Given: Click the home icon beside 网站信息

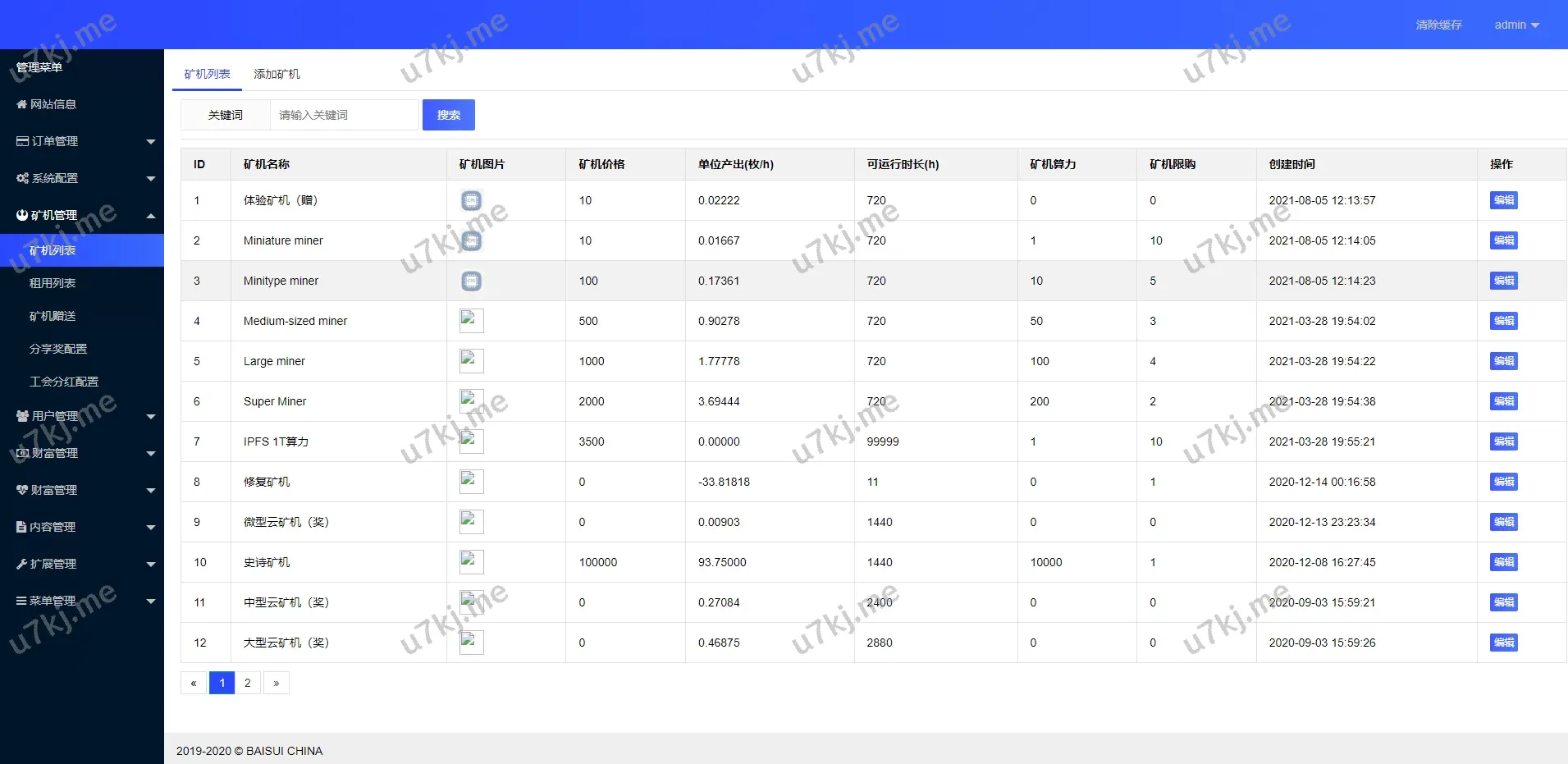Looking at the screenshot, I should pyautogui.click(x=21, y=104).
